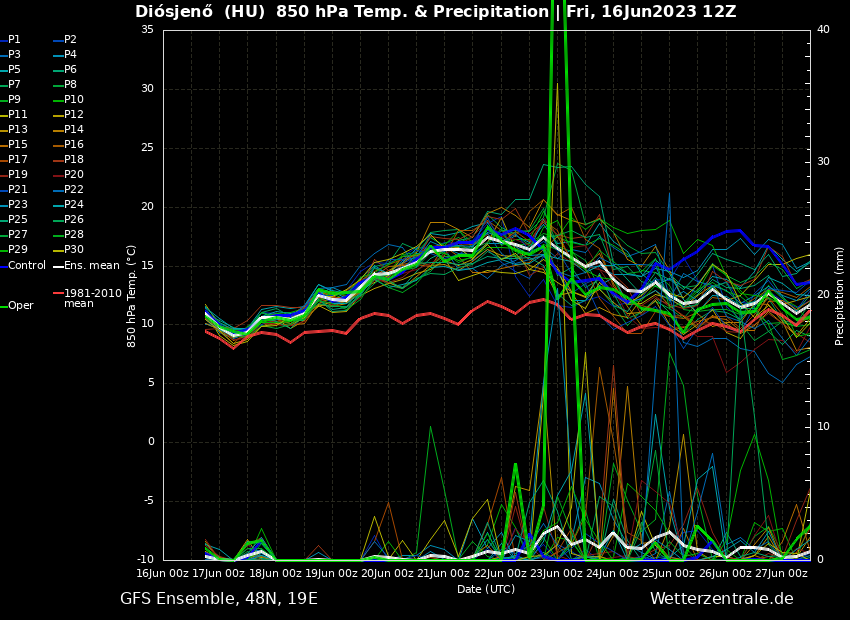Click the Precipitation (mm) axis label
Screen dimensions: 850x620
pyautogui.click(x=840, y=295)
